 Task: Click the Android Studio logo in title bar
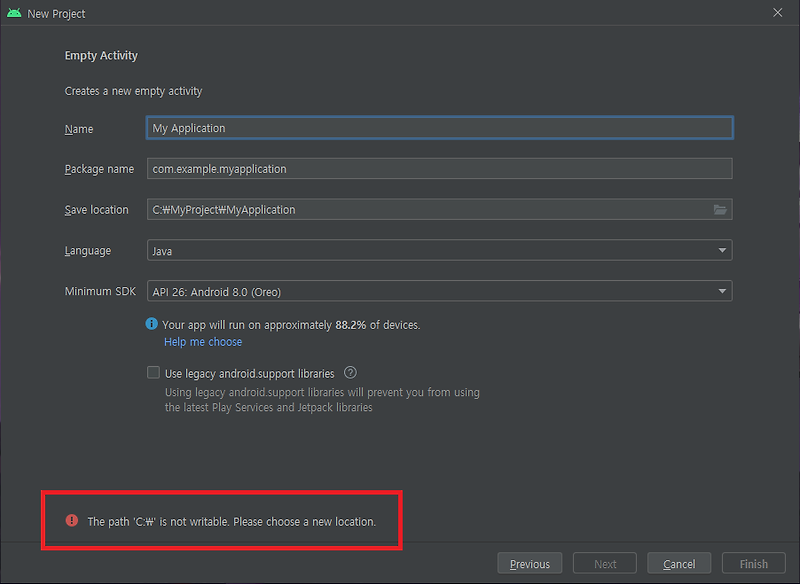point(14,13)
